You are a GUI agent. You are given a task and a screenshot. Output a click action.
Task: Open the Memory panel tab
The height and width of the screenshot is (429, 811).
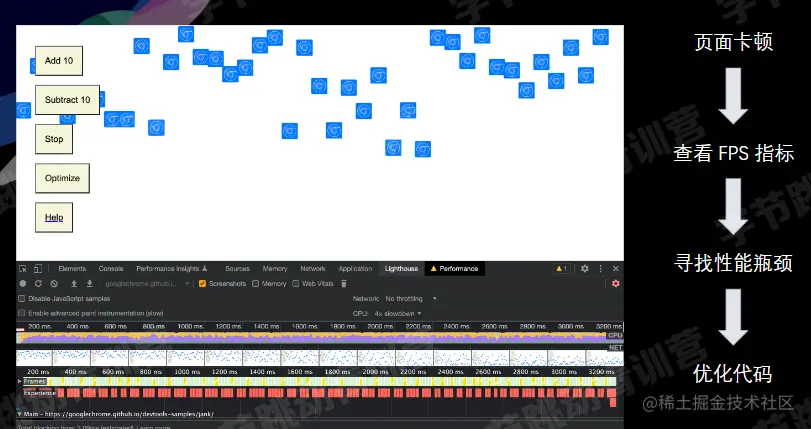[275, 269]
